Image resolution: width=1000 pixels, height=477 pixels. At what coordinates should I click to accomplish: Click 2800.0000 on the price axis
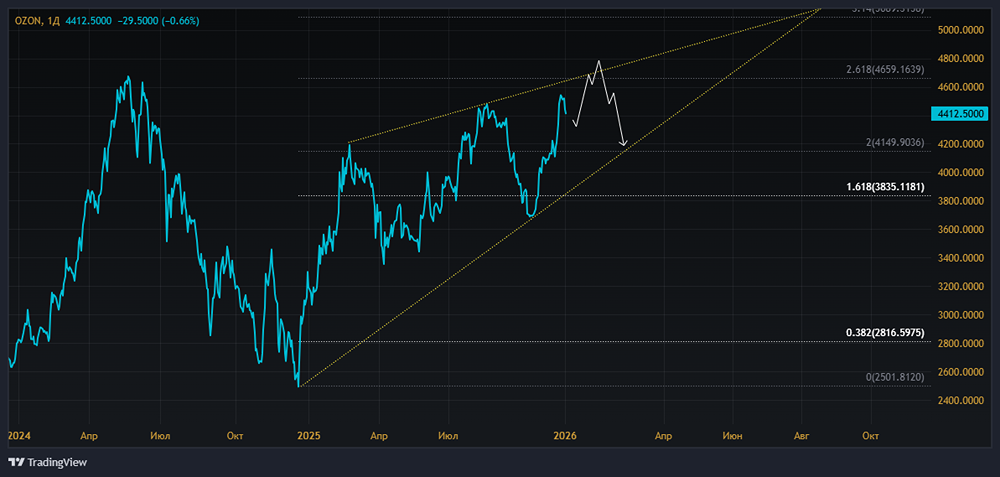(960, 344)
